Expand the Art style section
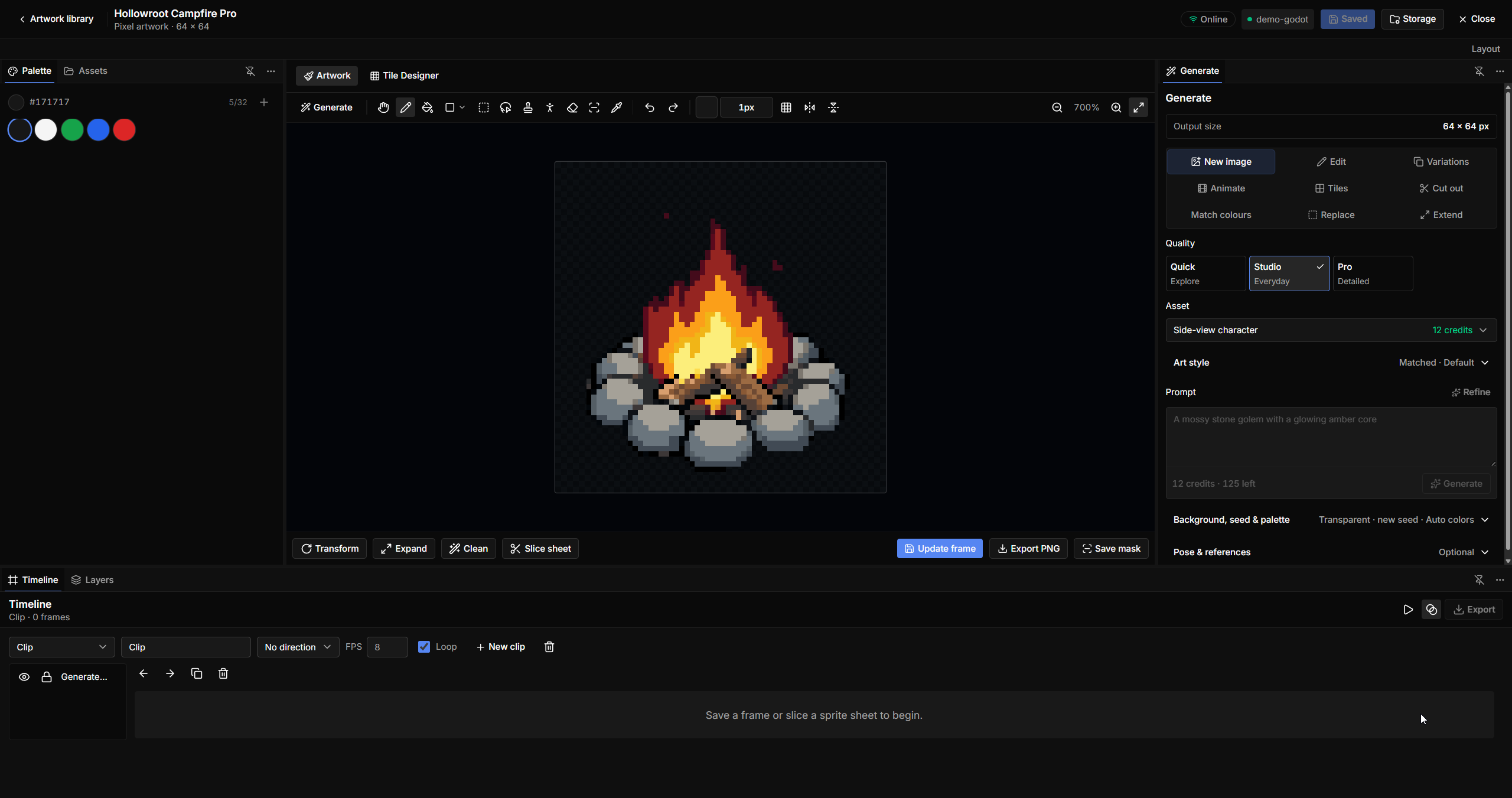The image size is (1512, 798). click(x=1331, y=363)
